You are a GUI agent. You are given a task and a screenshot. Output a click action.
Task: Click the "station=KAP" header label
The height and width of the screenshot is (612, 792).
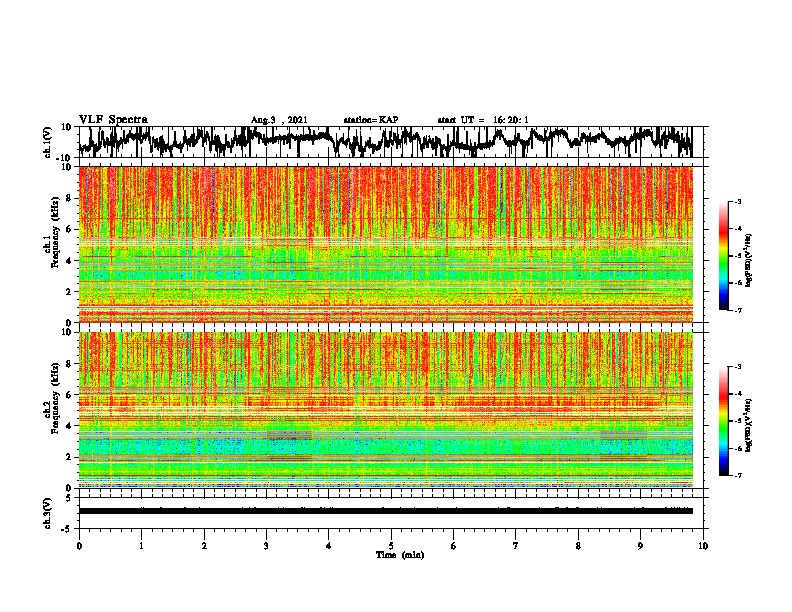point(370,120)
